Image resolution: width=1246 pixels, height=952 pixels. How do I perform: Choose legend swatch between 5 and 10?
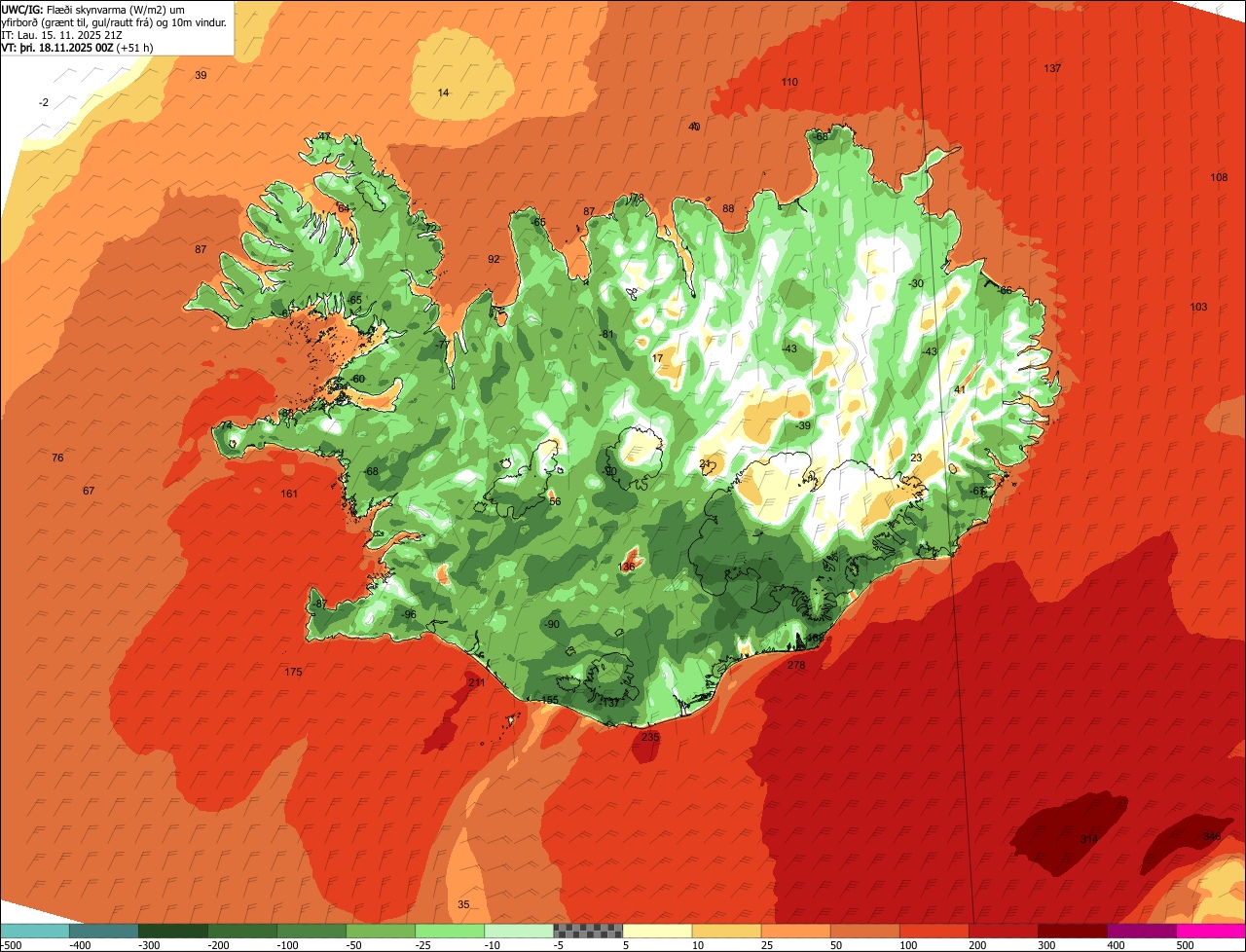coord(657,931)
